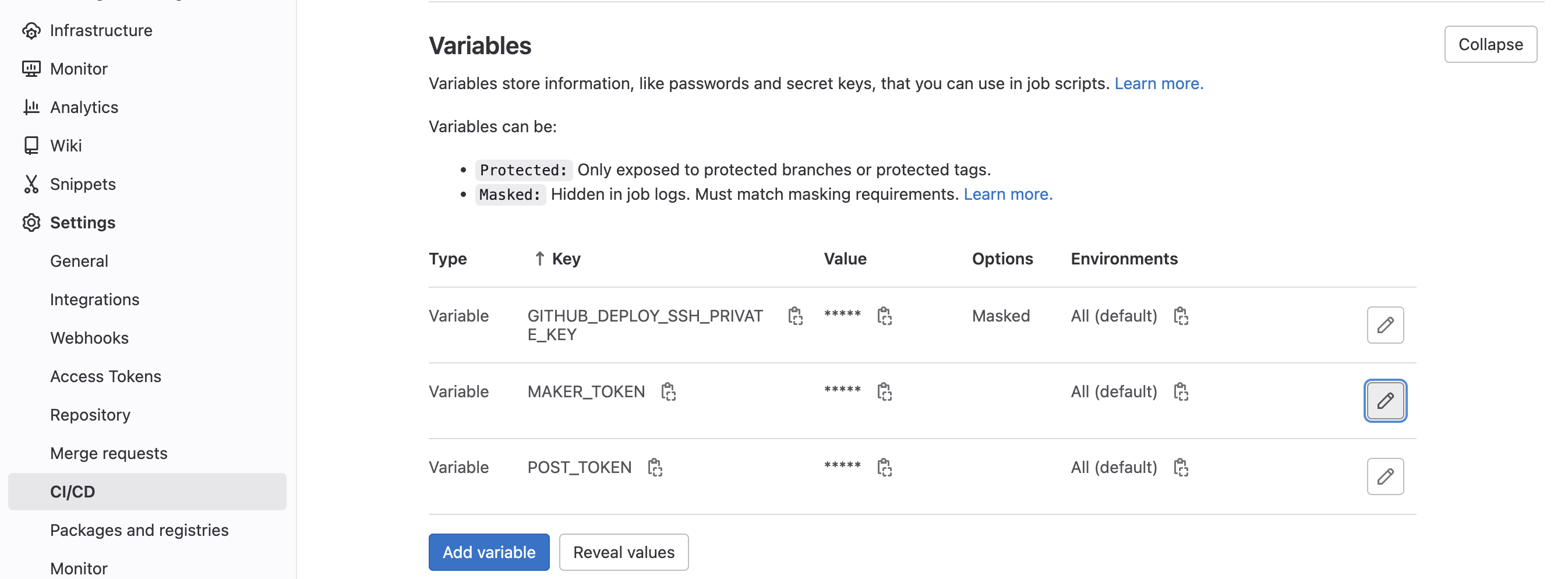
Task: Edit the POST_TOKEN variable
Action: (1385, 476)
